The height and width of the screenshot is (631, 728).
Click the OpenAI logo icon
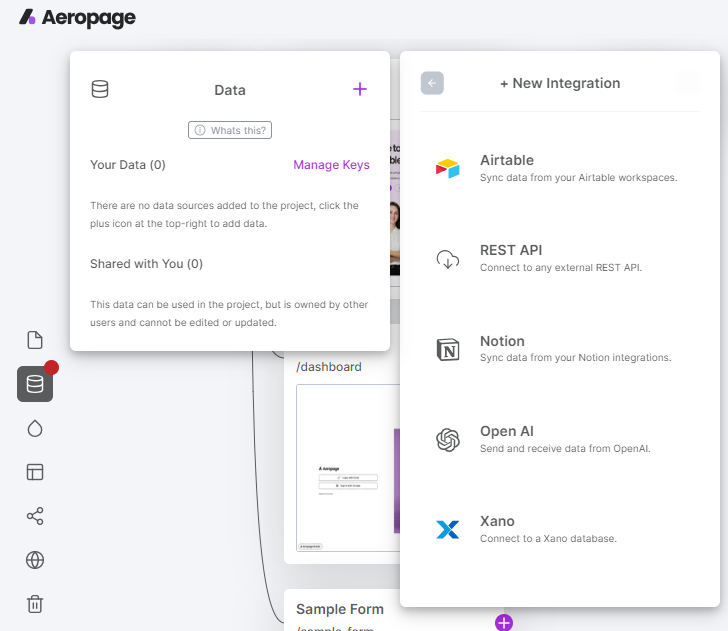point(448,440)
